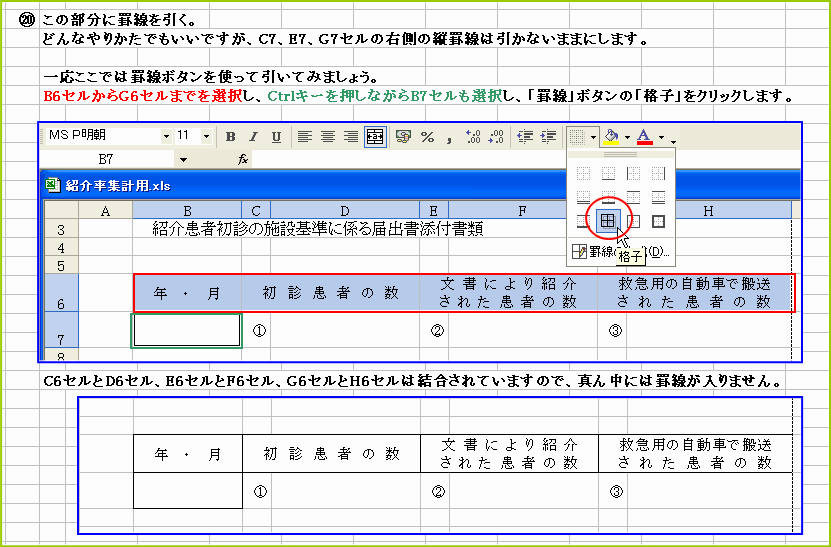Toggle Merge and Center button
831x547 pixels.
375,137
